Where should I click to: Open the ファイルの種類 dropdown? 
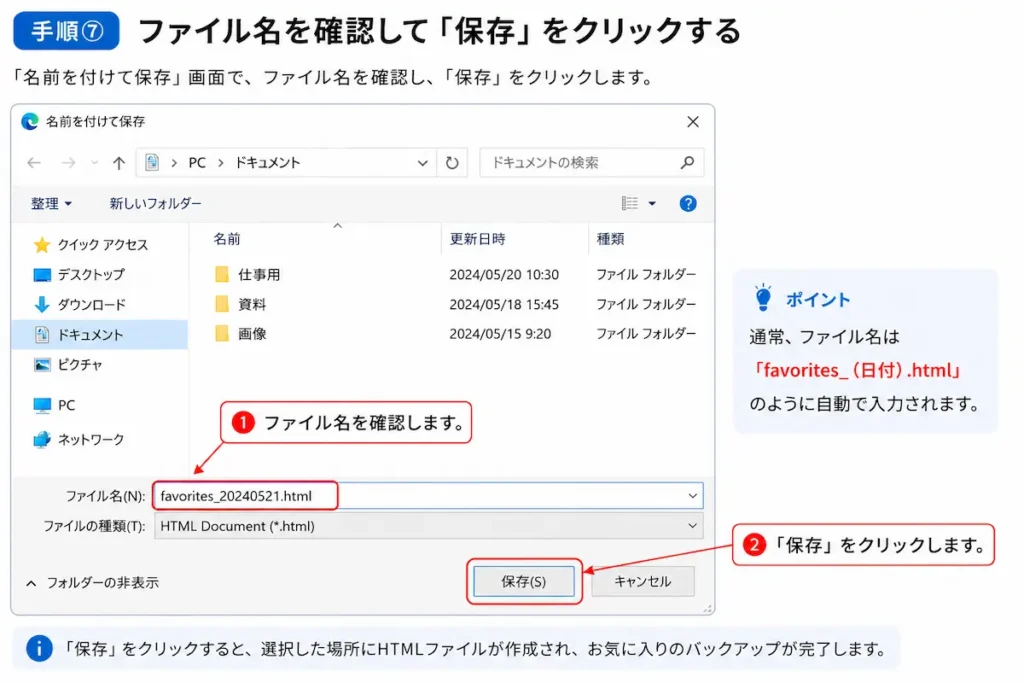[x=428, y=526]
